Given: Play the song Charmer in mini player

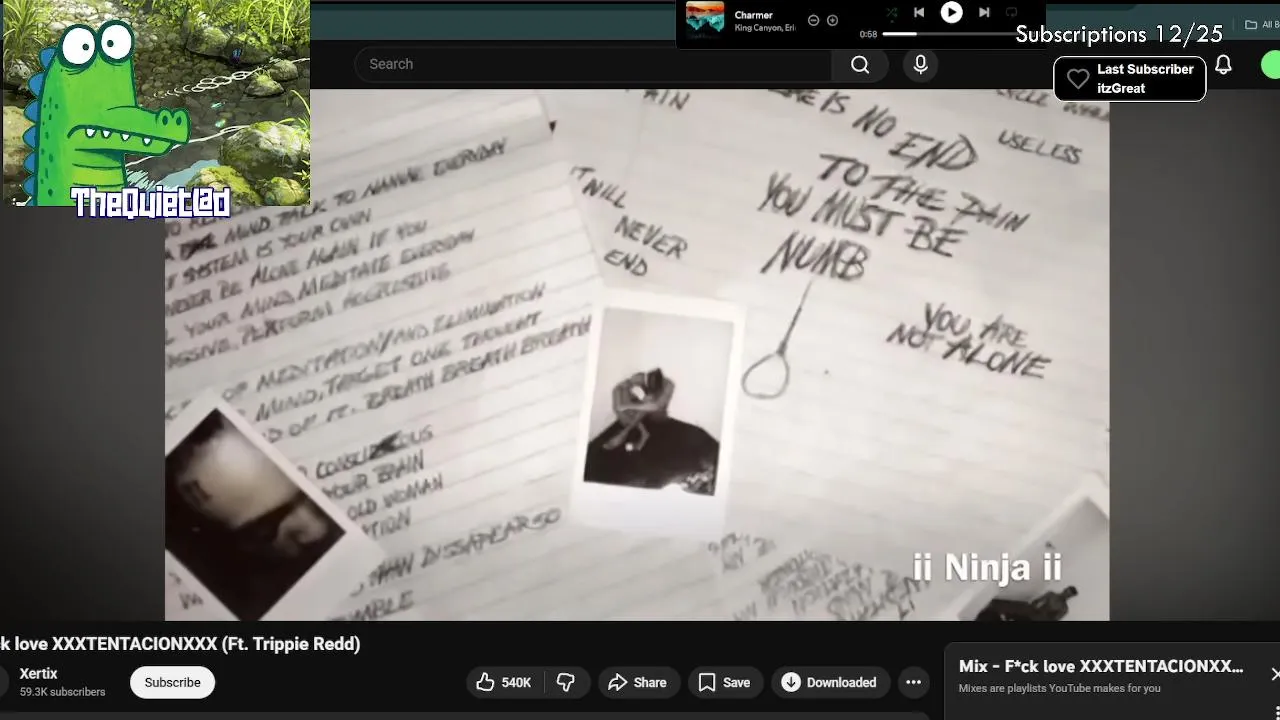Looking at the screenshot, I should 951,12.
